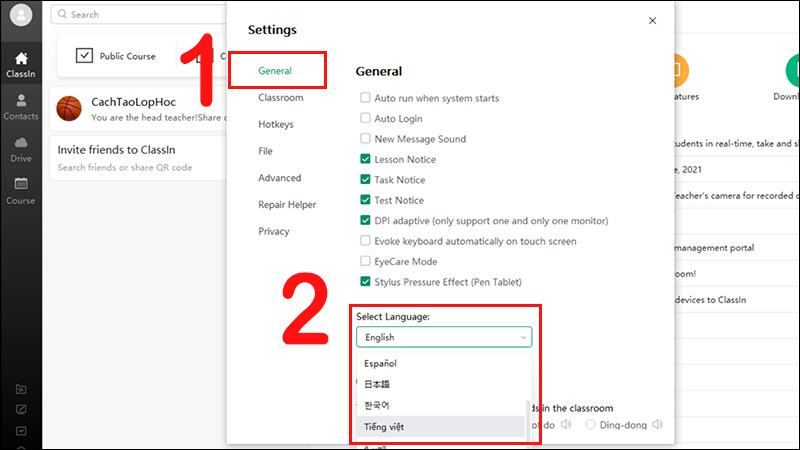Open the Hotkeys settings tab
Image resolution: width=800 pixels, height=450 pixels.
click(x=276, y=124)
